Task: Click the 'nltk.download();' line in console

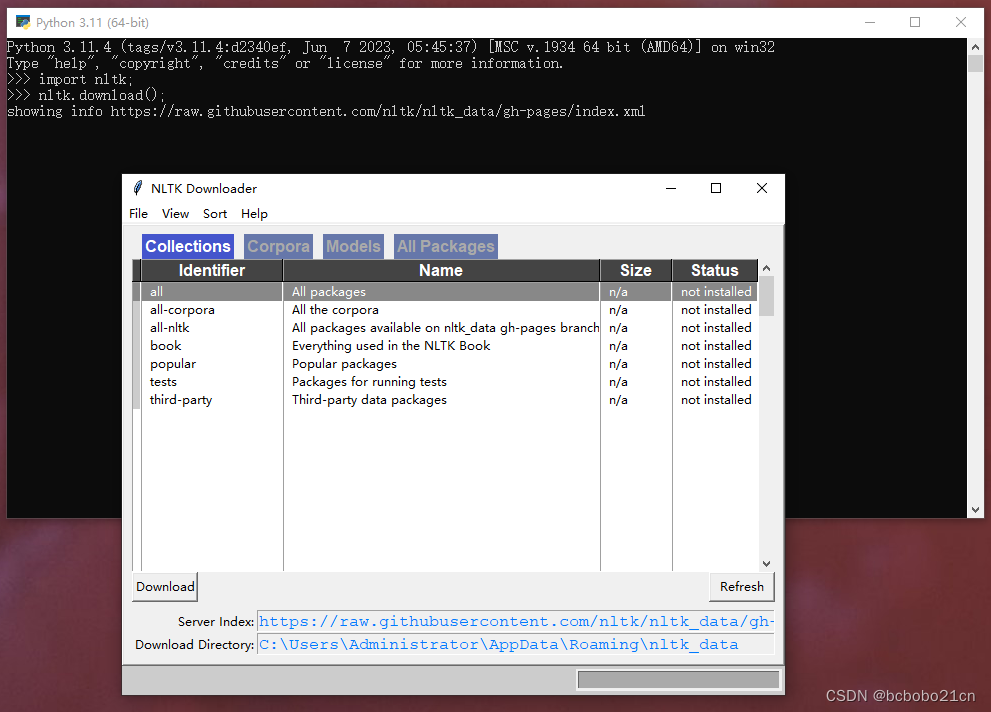Action: pos(101,95)
